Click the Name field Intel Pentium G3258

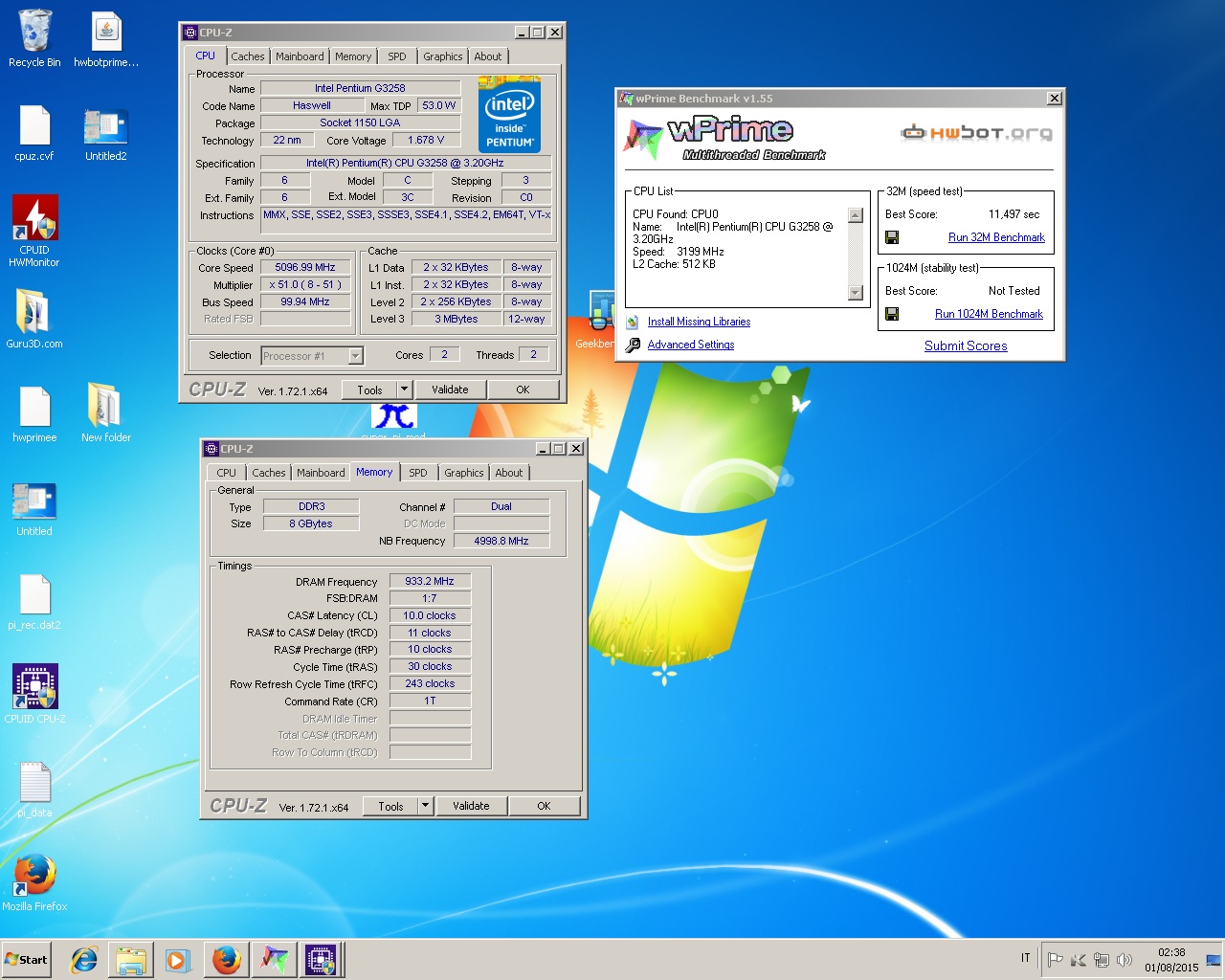coord(360,88)
